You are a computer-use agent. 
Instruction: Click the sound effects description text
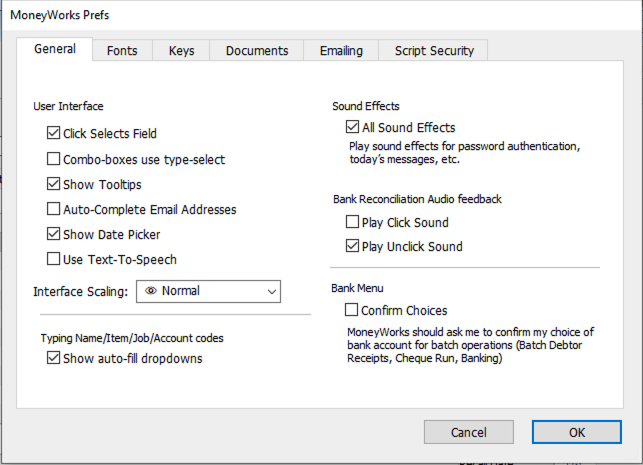click(x=465, y=153)
